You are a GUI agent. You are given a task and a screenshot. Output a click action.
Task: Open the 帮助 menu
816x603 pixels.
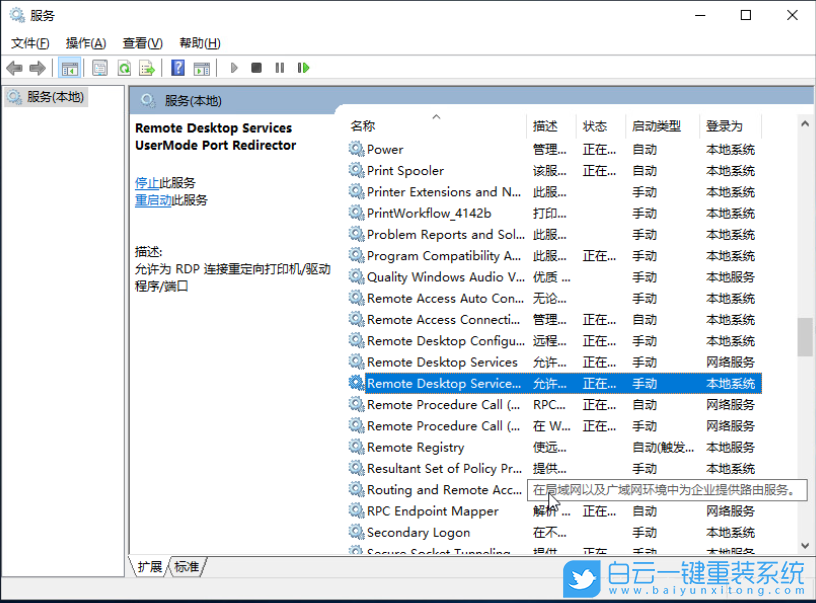[x=199, y=43]
